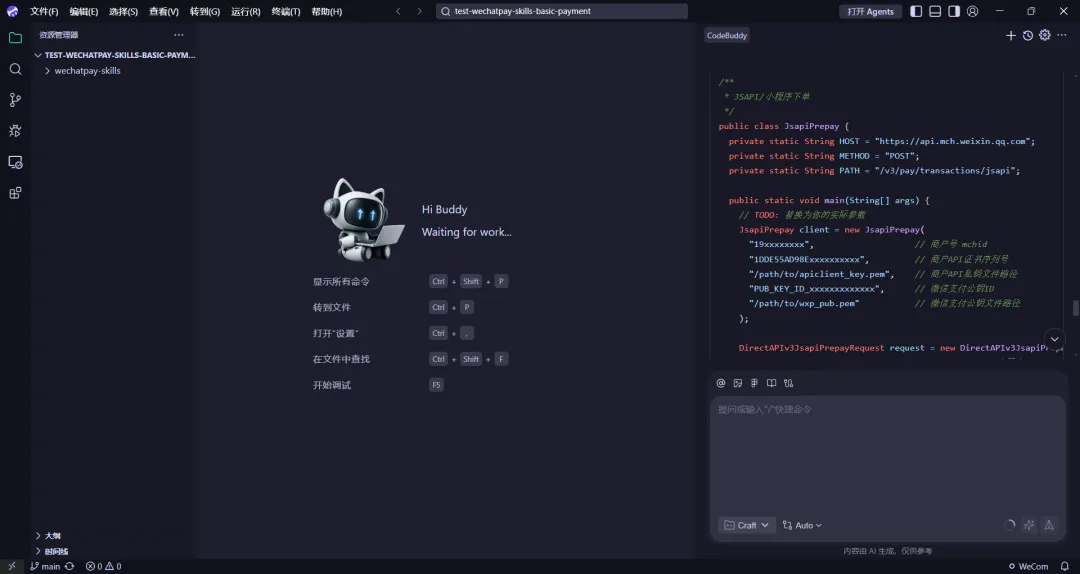The width and height of the screenshot is (1080, 574).
Task: Go back with the navigation arrow
Action: 398,11
